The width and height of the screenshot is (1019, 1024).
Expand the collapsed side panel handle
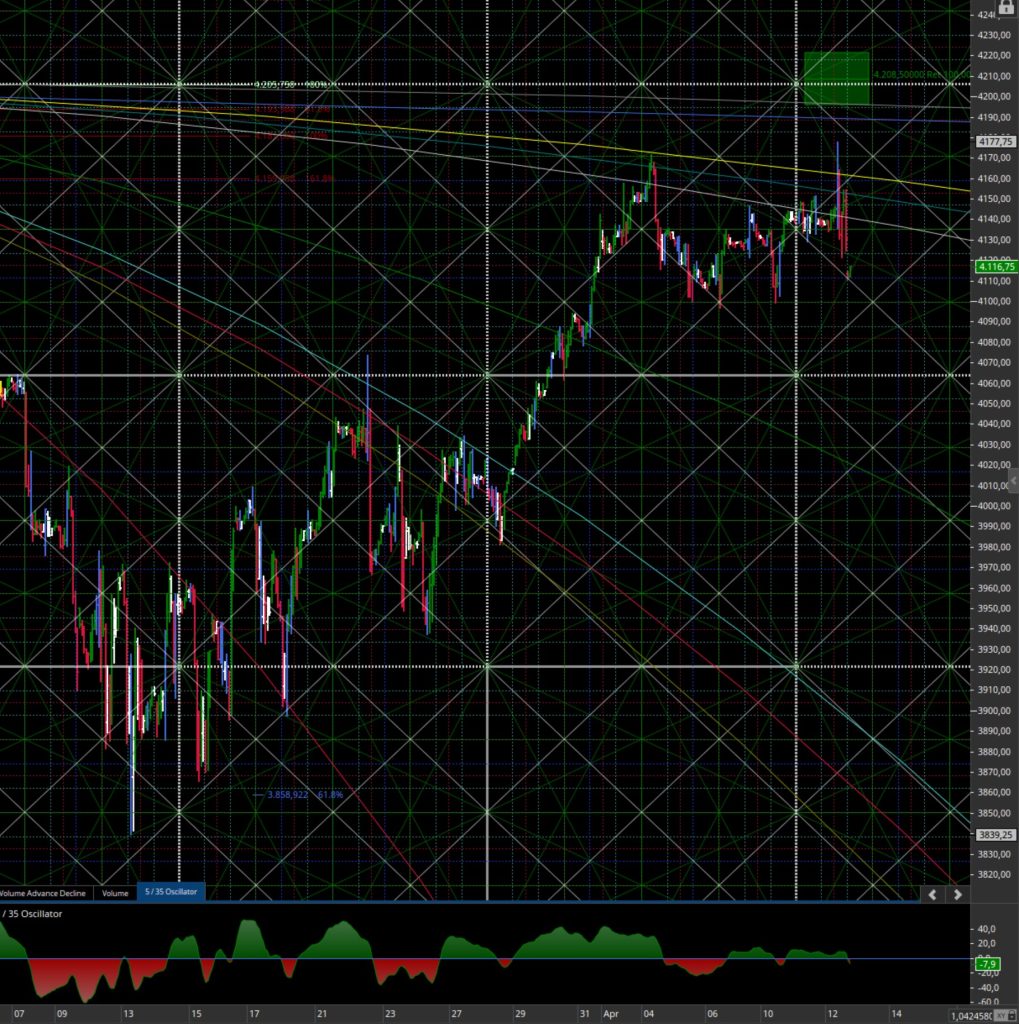1014,481
